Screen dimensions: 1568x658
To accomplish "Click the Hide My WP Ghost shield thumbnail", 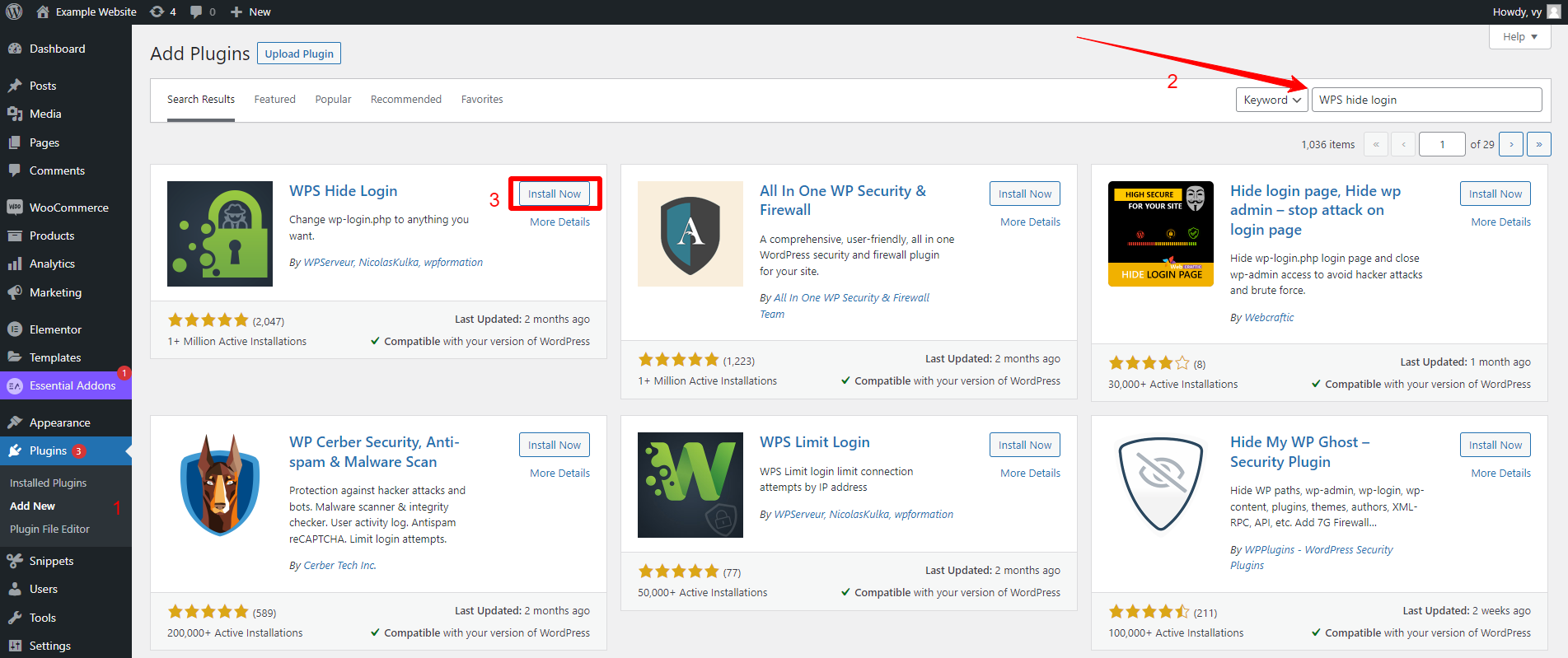I will pyautogui.click(x=1161, y=485).
